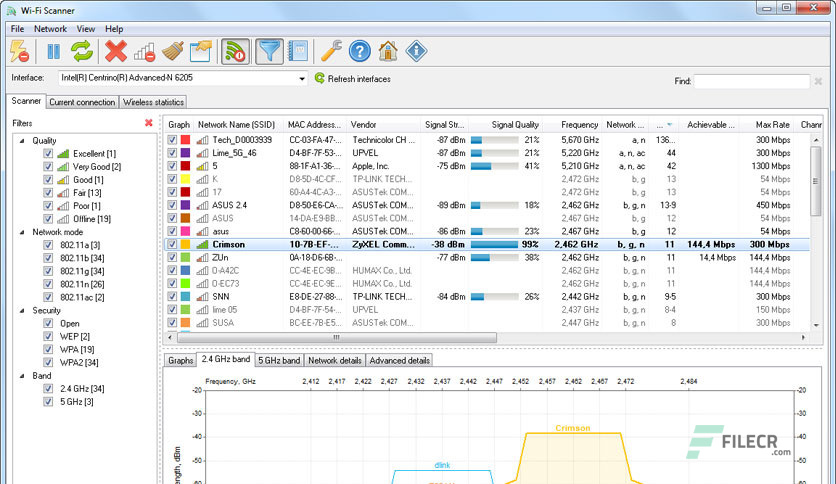The image size is (836, 484).
Task: Toggle the green Wi-Fi alert toolbar icon
Action: click(x=235, y=52)
